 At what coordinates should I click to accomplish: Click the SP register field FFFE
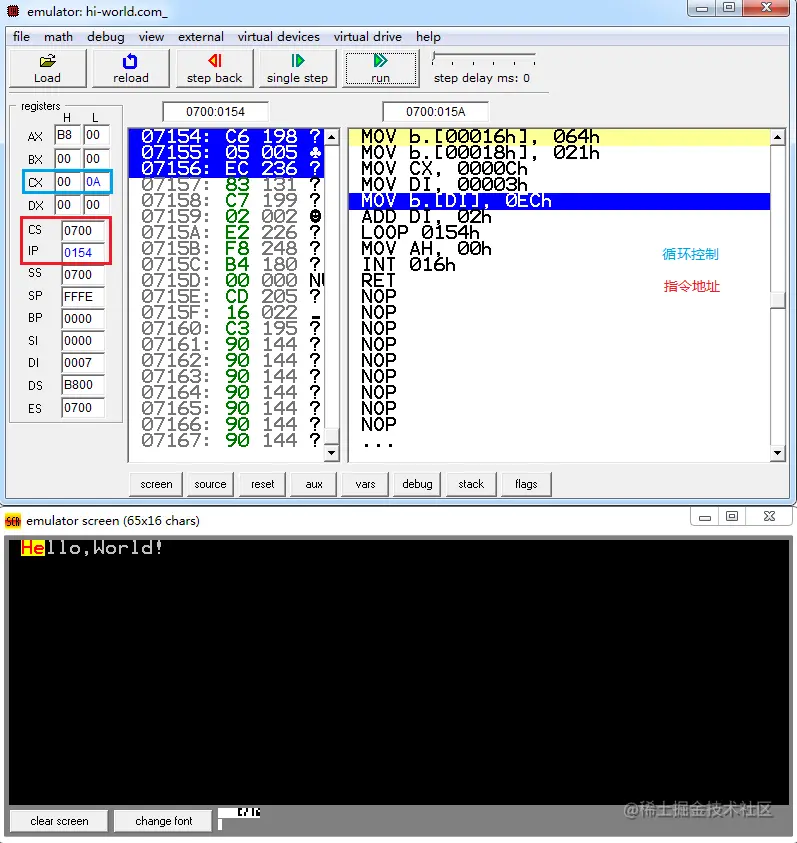(83, 297)
